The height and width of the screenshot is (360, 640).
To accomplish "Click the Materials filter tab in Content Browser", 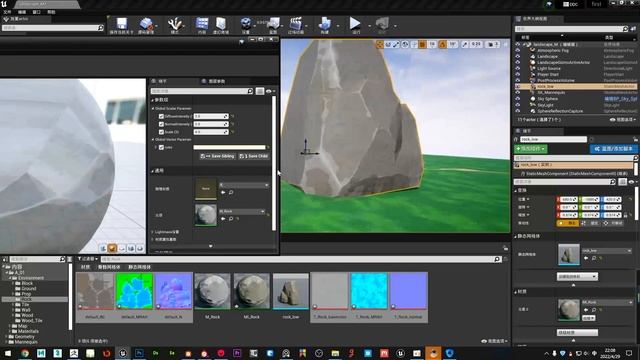I will pyautogui.click(x=85, y=267).
